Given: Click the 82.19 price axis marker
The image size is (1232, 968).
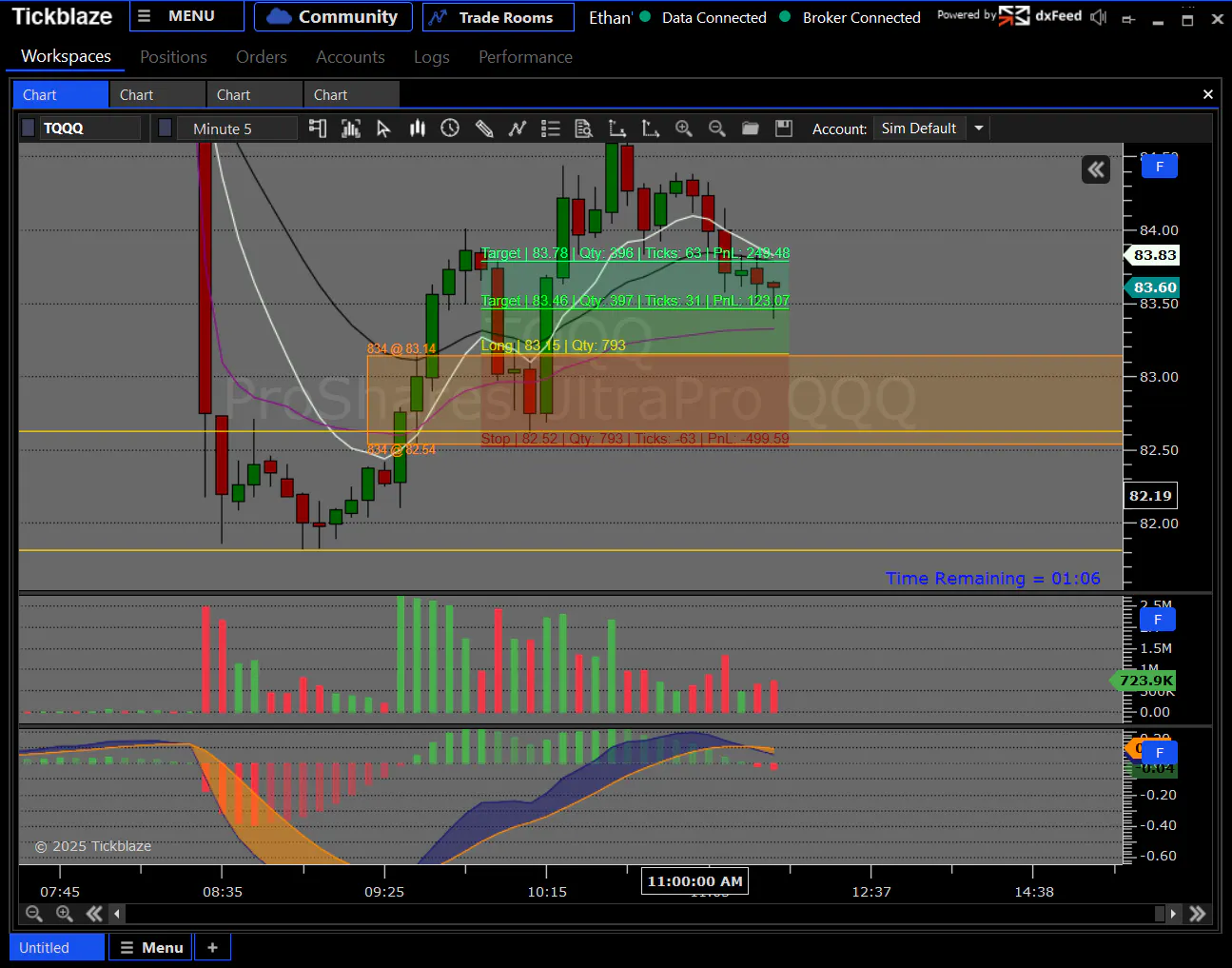Looking at the screenshot, I should pos(1151,496).
